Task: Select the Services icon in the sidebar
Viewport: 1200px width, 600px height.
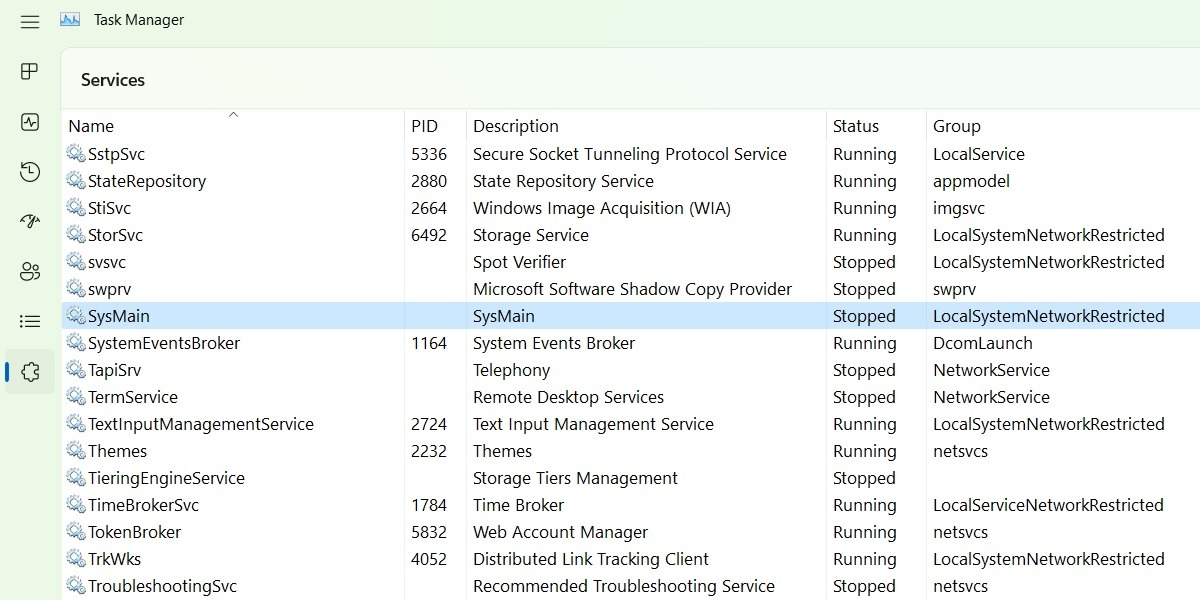Action: pyautogui.click(x=30, y=371)
